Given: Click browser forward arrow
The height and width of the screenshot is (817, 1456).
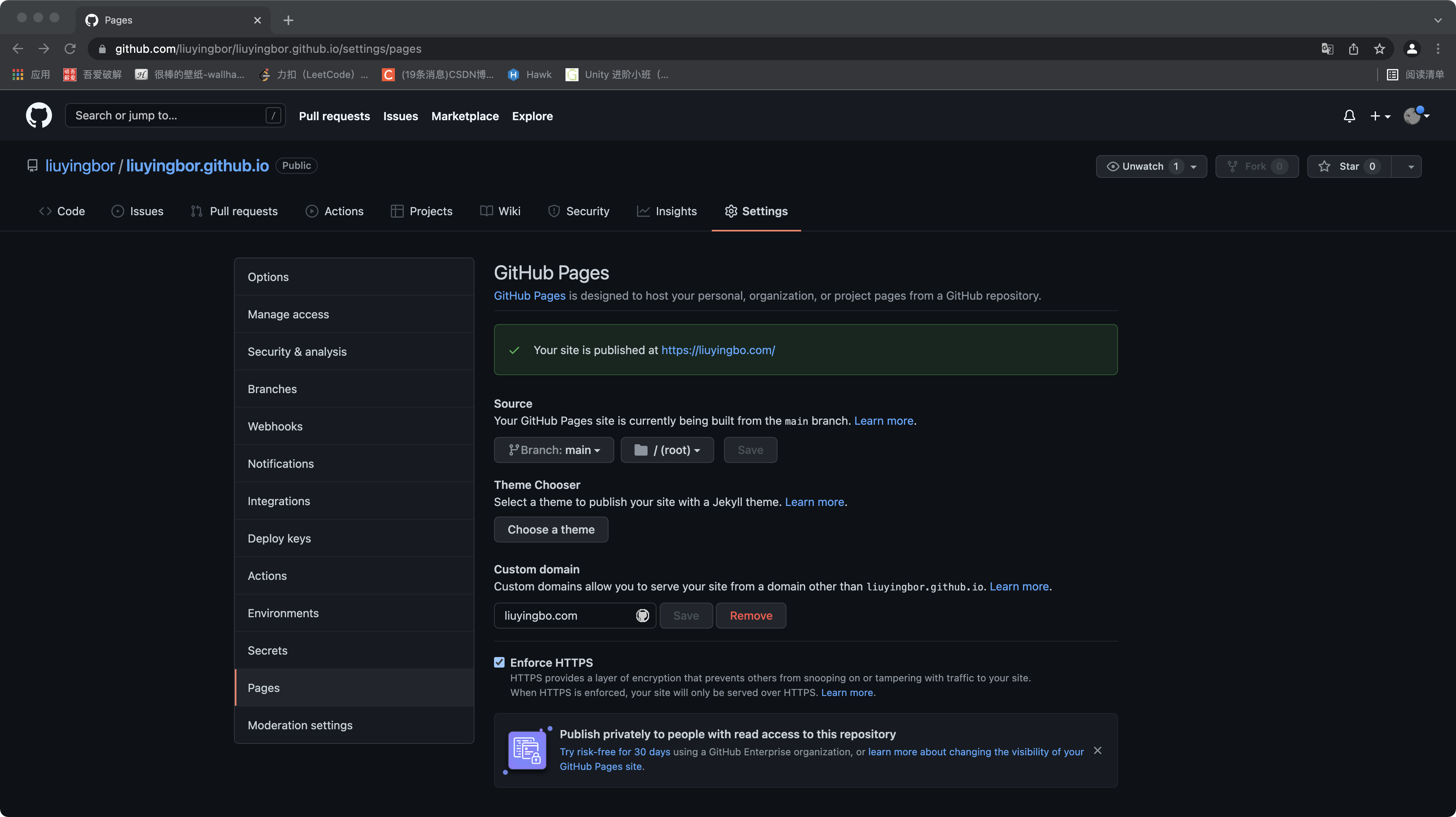Looking at the screenshot, I should pyautogui.click(x=43, y=49).
